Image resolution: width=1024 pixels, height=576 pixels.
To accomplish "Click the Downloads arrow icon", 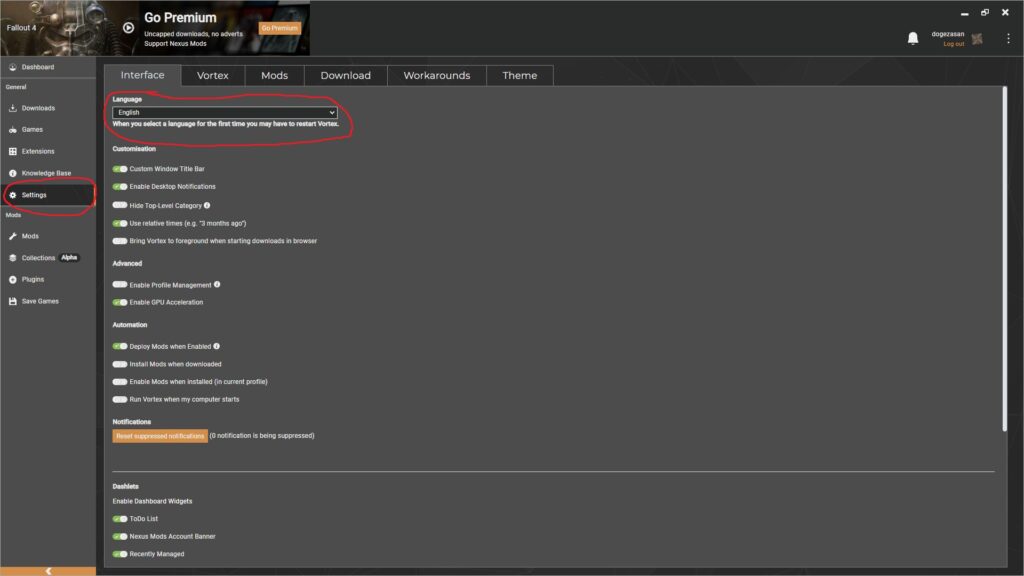I will 12,108.
